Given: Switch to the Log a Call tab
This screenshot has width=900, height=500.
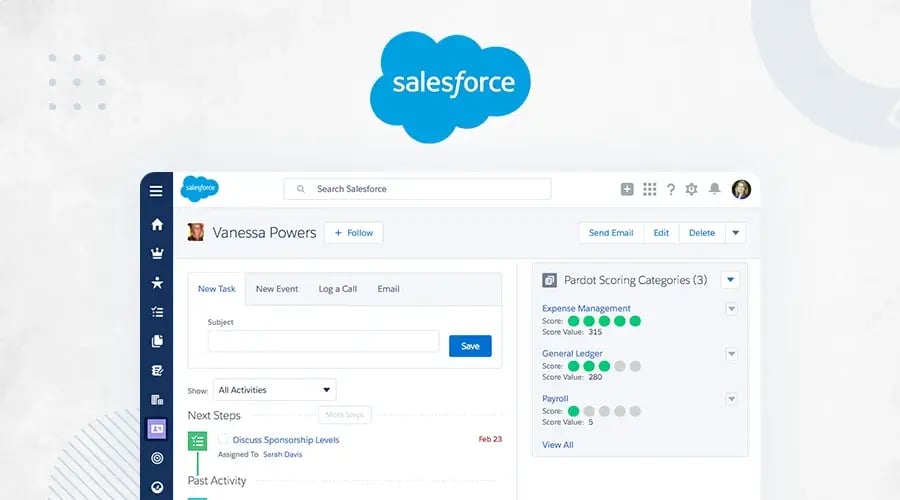Looking at the screenshot, I should tap(337, 289).
